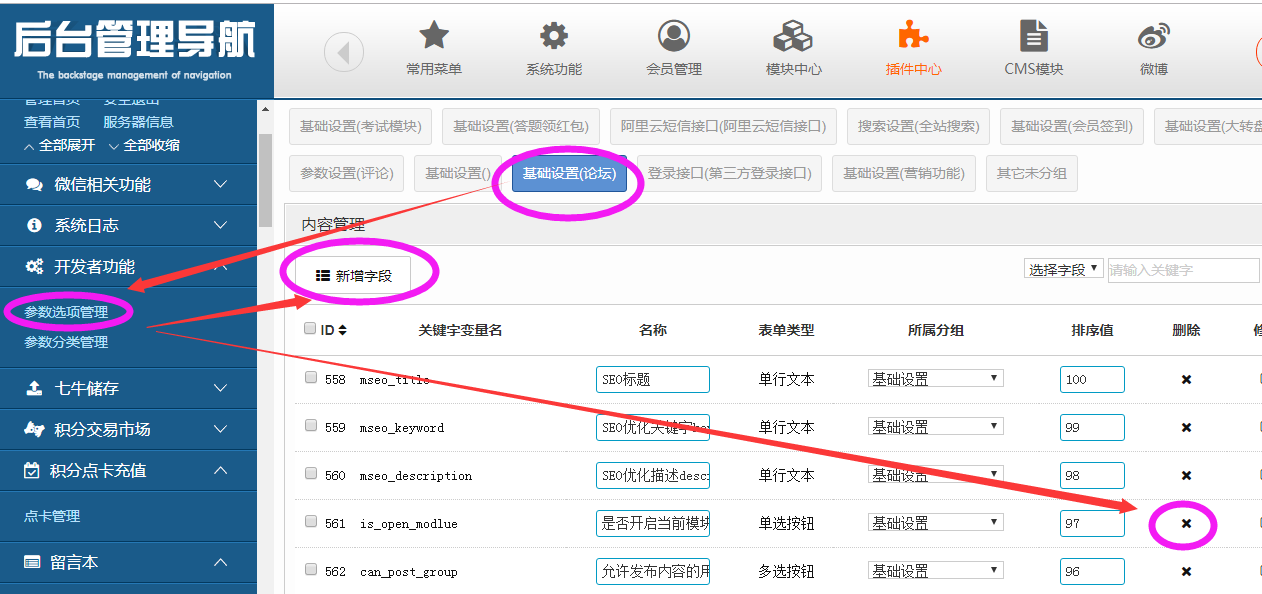The width and height of the screenshot is (1262, 594).
Task: Delete row 558 mseo_title
Action: 1186,380
